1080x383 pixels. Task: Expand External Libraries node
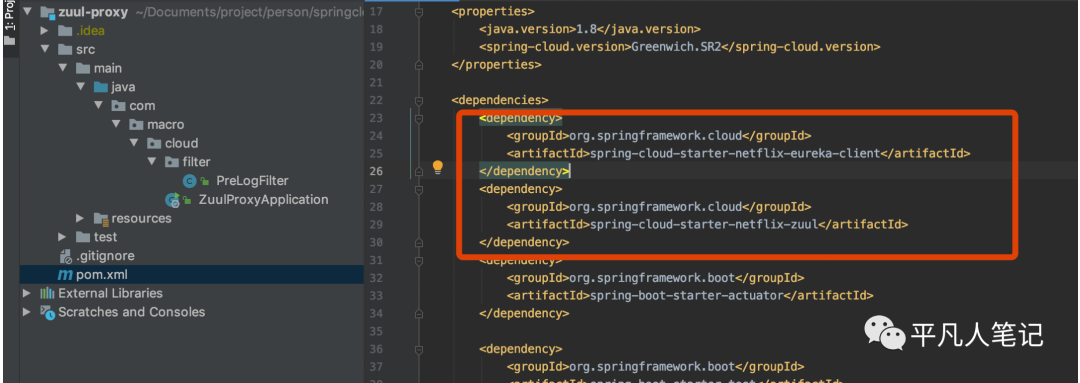tap(27, 293)
